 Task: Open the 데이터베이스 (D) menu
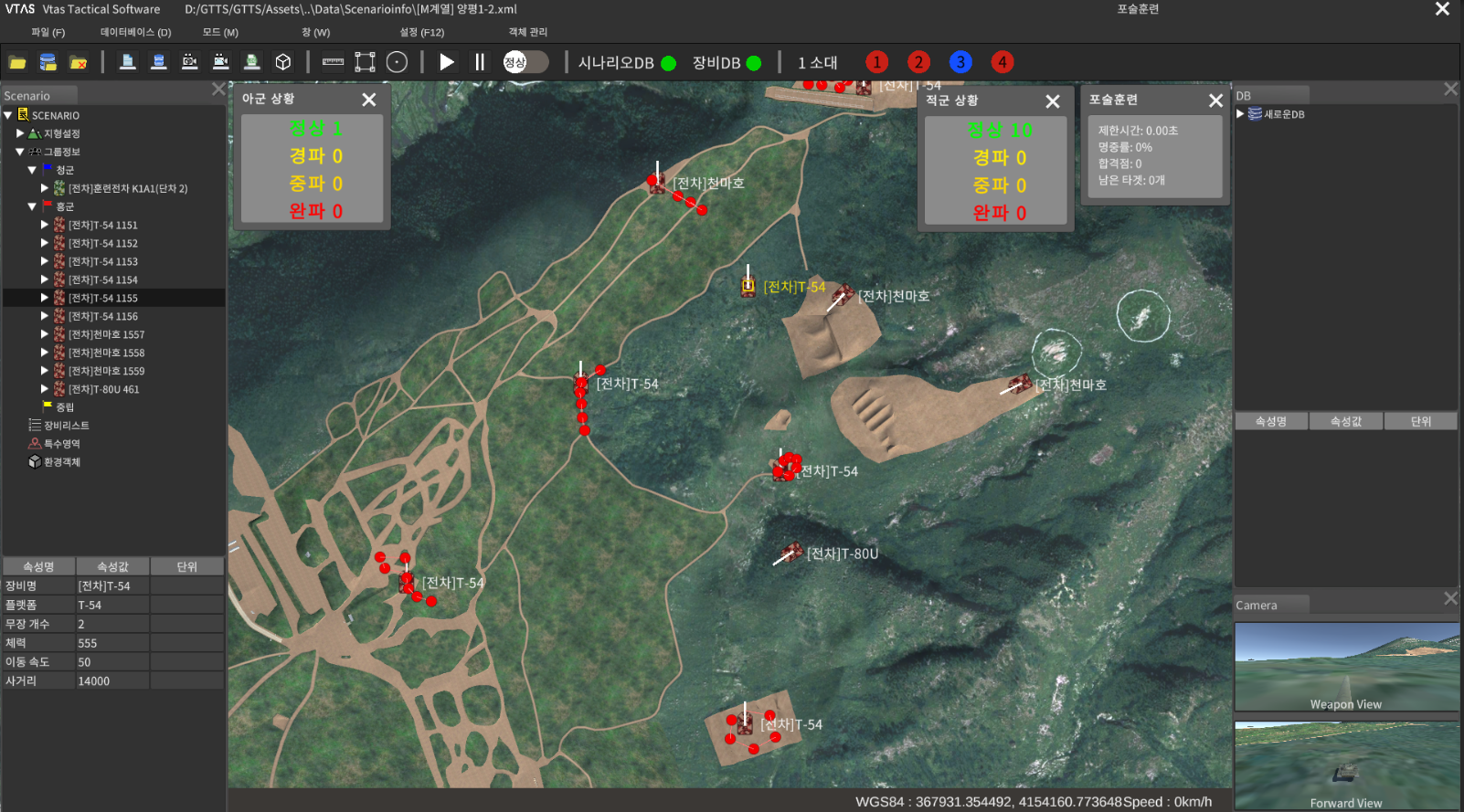(x=135, y=32)
